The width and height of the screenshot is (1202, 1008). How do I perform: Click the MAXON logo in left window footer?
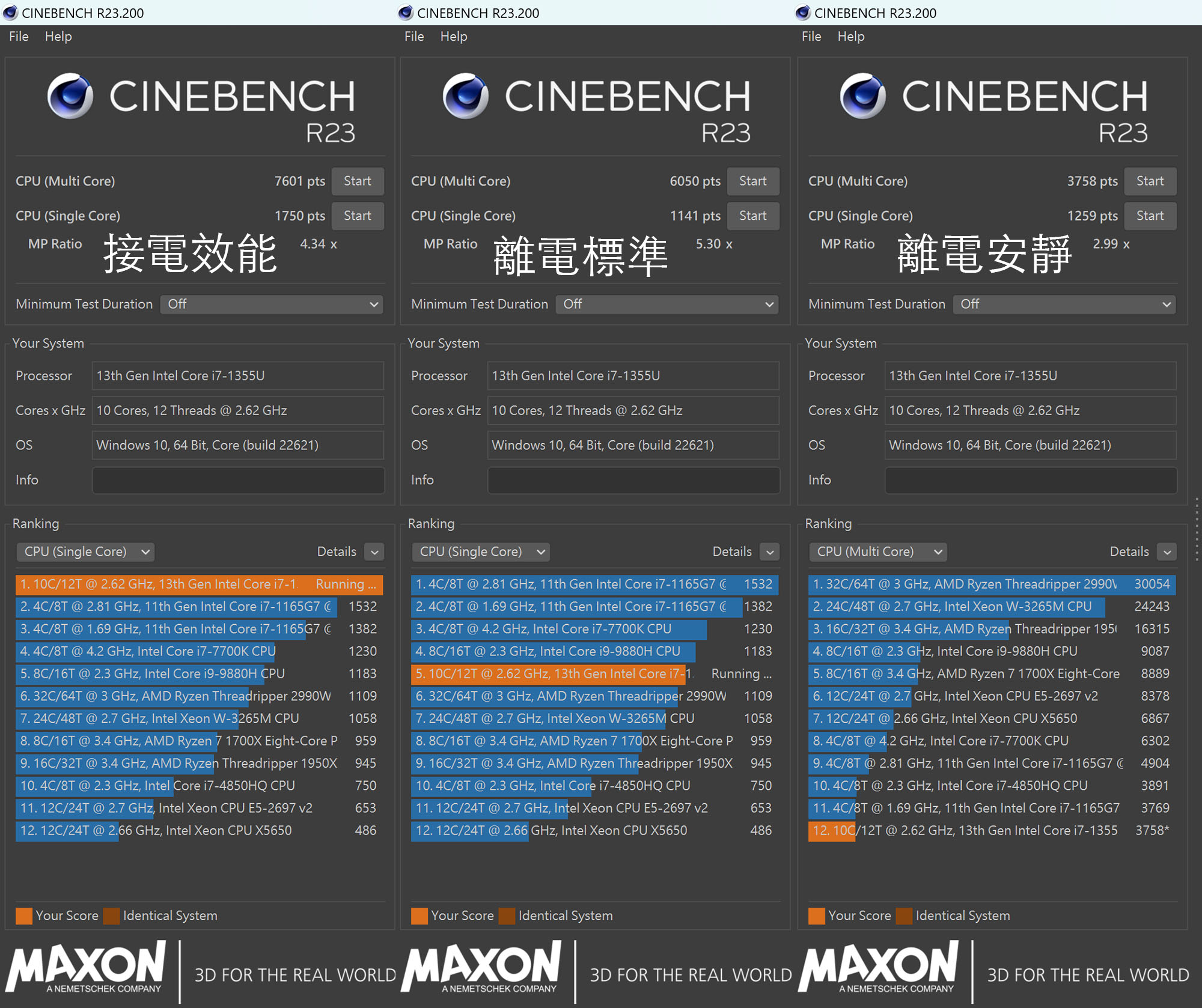(x=87, y=967)
